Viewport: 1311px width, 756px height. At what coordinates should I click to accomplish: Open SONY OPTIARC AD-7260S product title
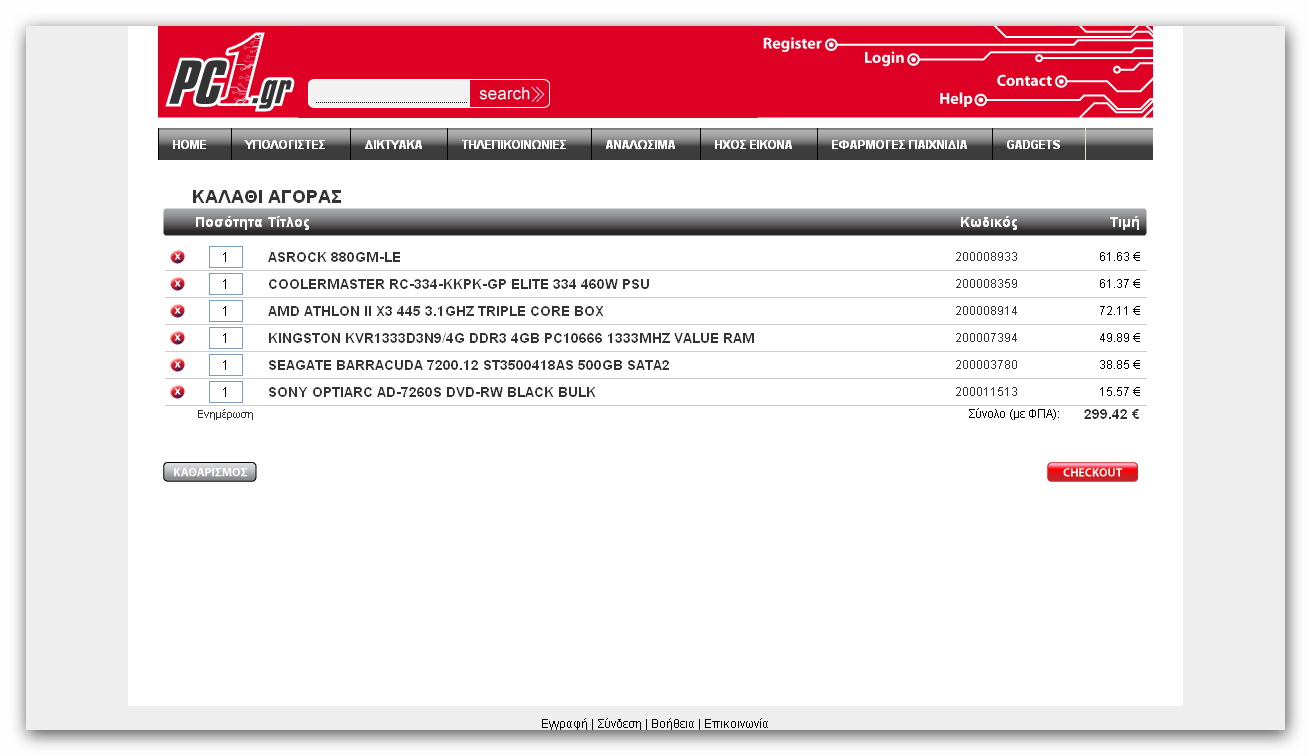(x=432, y=392)
